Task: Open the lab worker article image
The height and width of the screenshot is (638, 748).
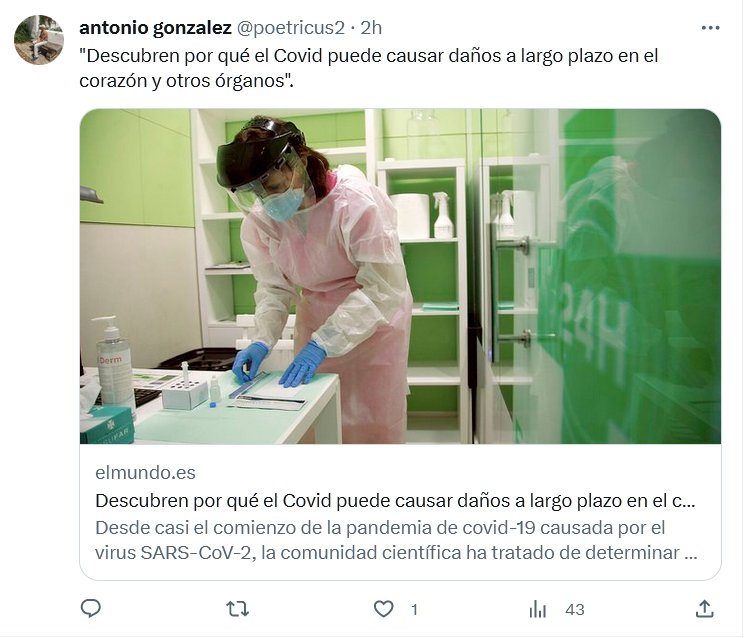Action: 400,276
